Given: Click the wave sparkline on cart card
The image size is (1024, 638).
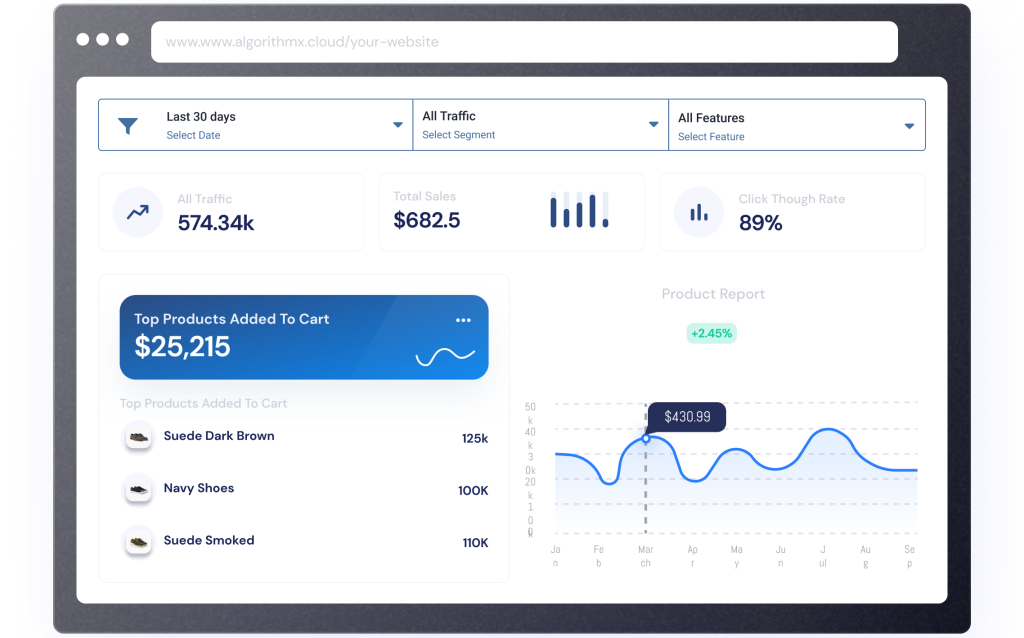Looking at the screenshot, I should [445, 355].
